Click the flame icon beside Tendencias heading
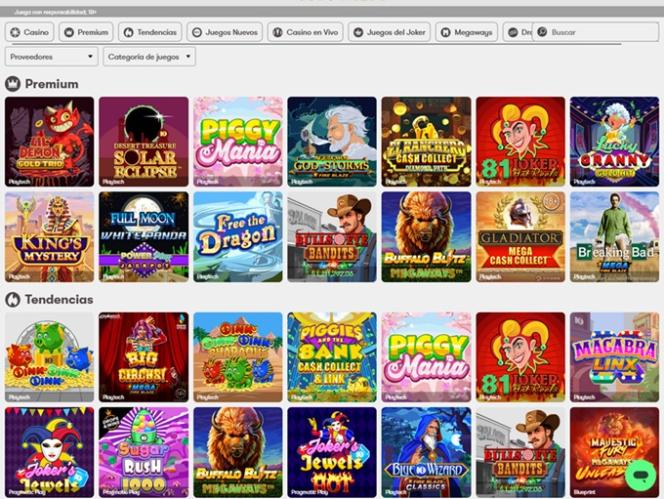 pyautogui.click(x=13, y=299)
